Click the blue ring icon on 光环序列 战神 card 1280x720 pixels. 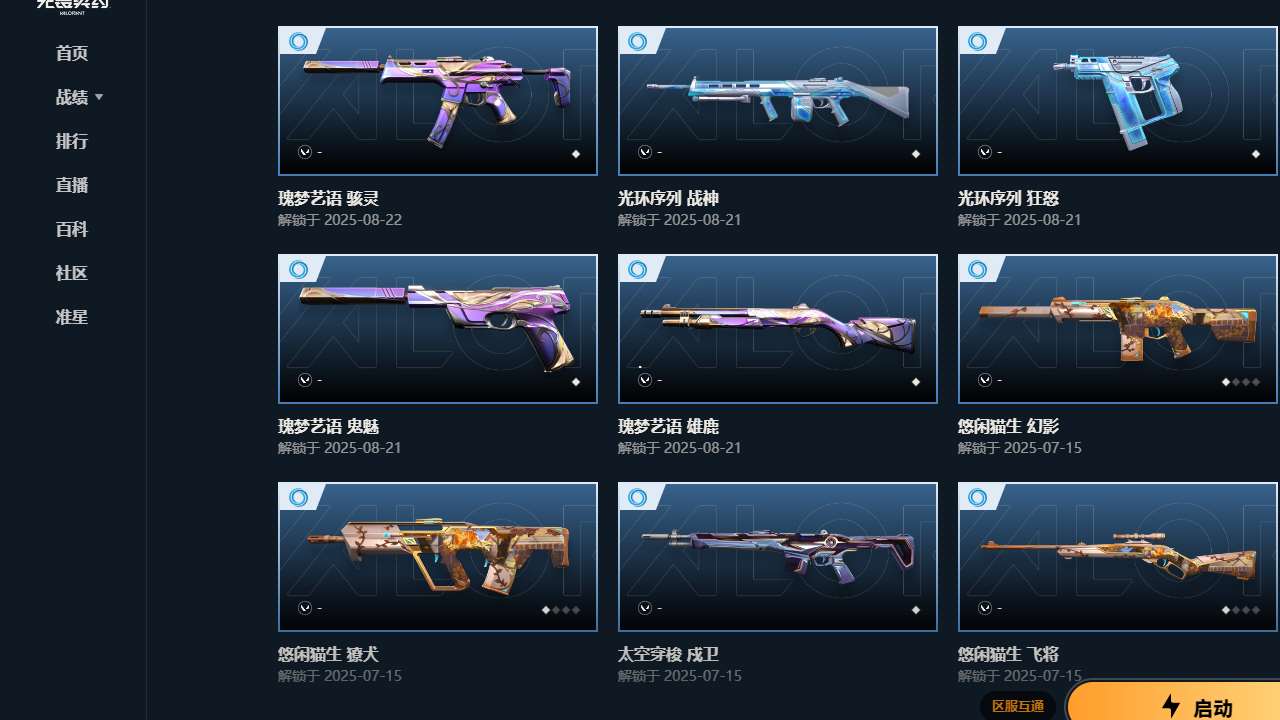(638, 42)
